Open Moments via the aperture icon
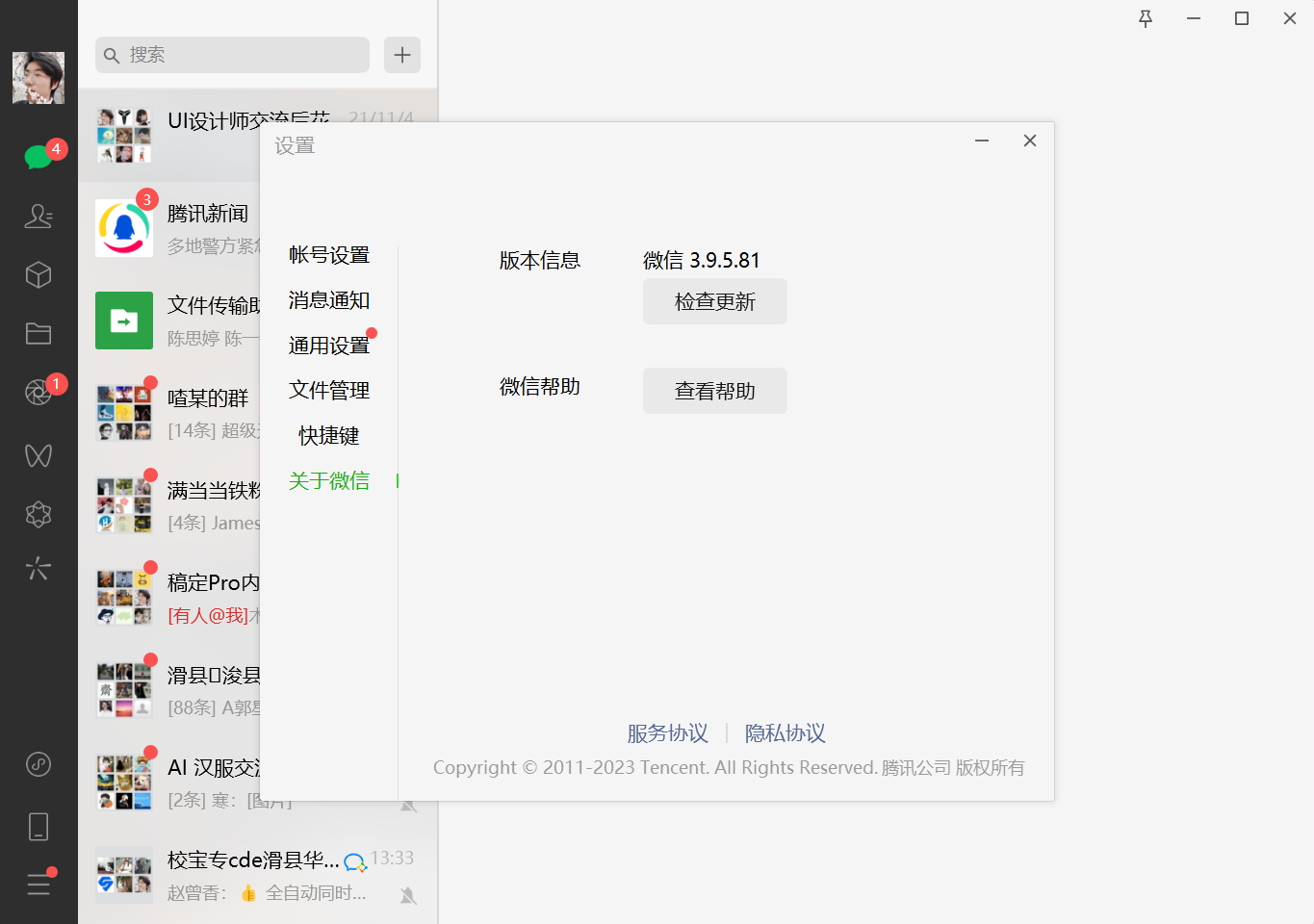Screen dimensions: 1314x924 point(39,392)
